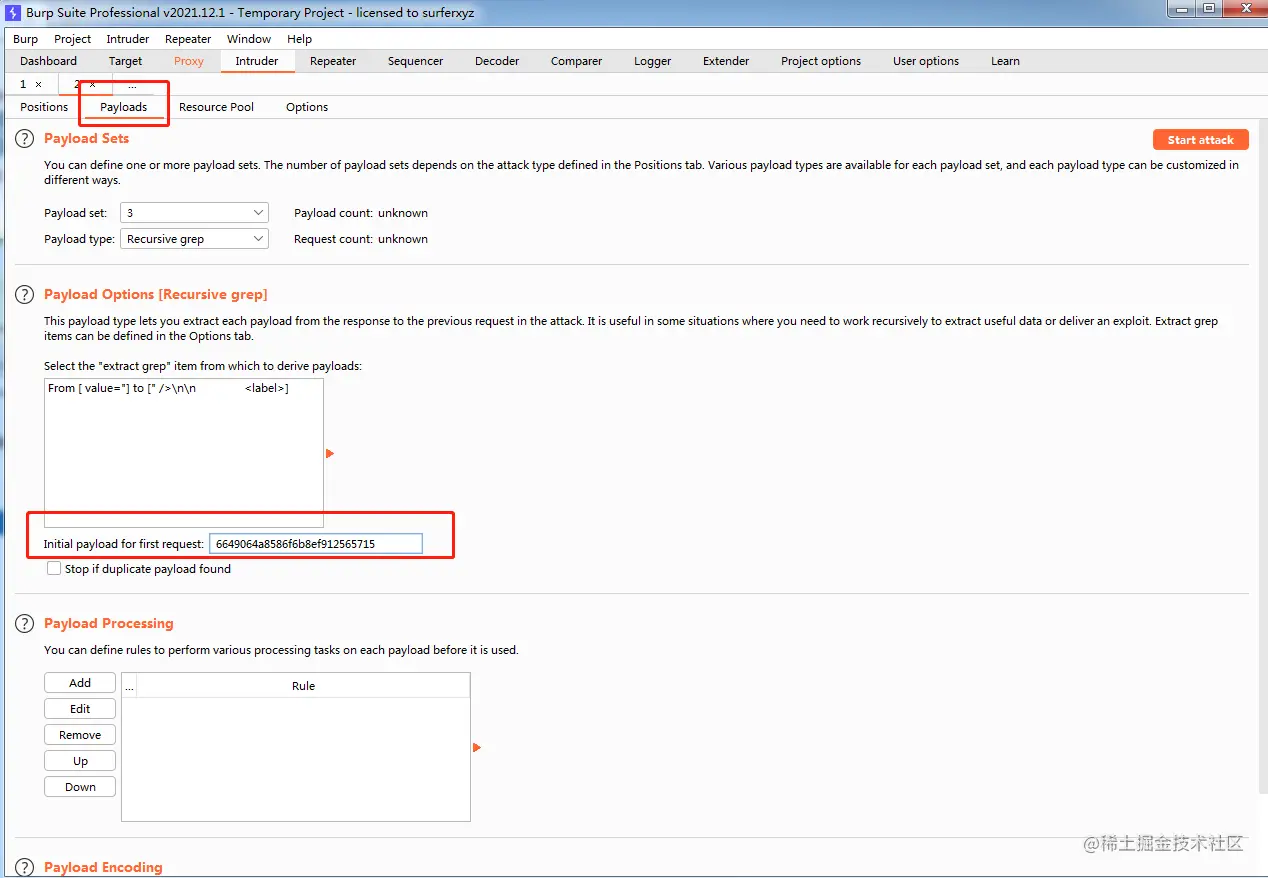This screenshot has height=878, width=1268.
Task: Click Remove in Payload Processing
Action: (x=80, y=735)
